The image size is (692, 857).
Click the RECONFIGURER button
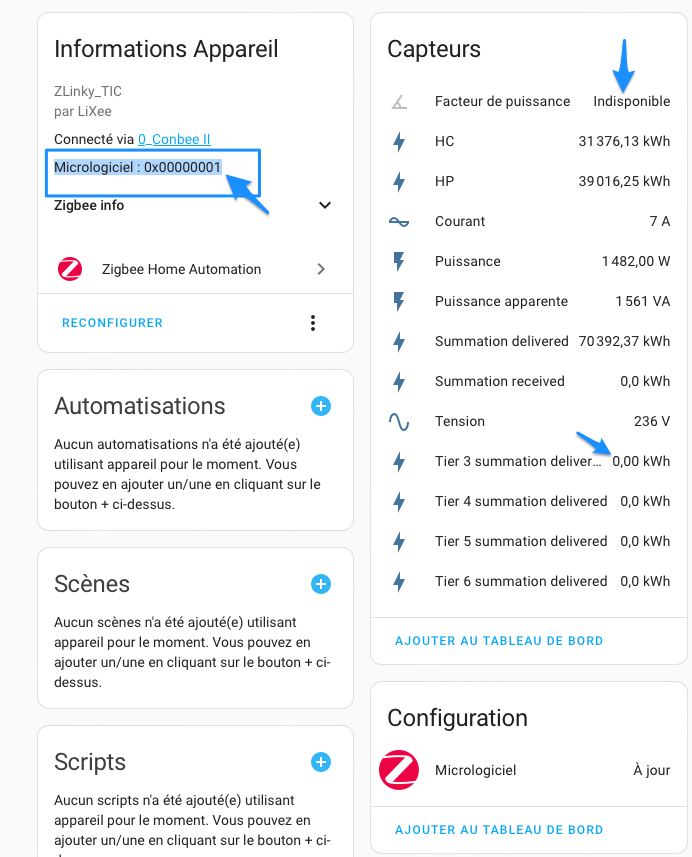(x=113, y=323)
